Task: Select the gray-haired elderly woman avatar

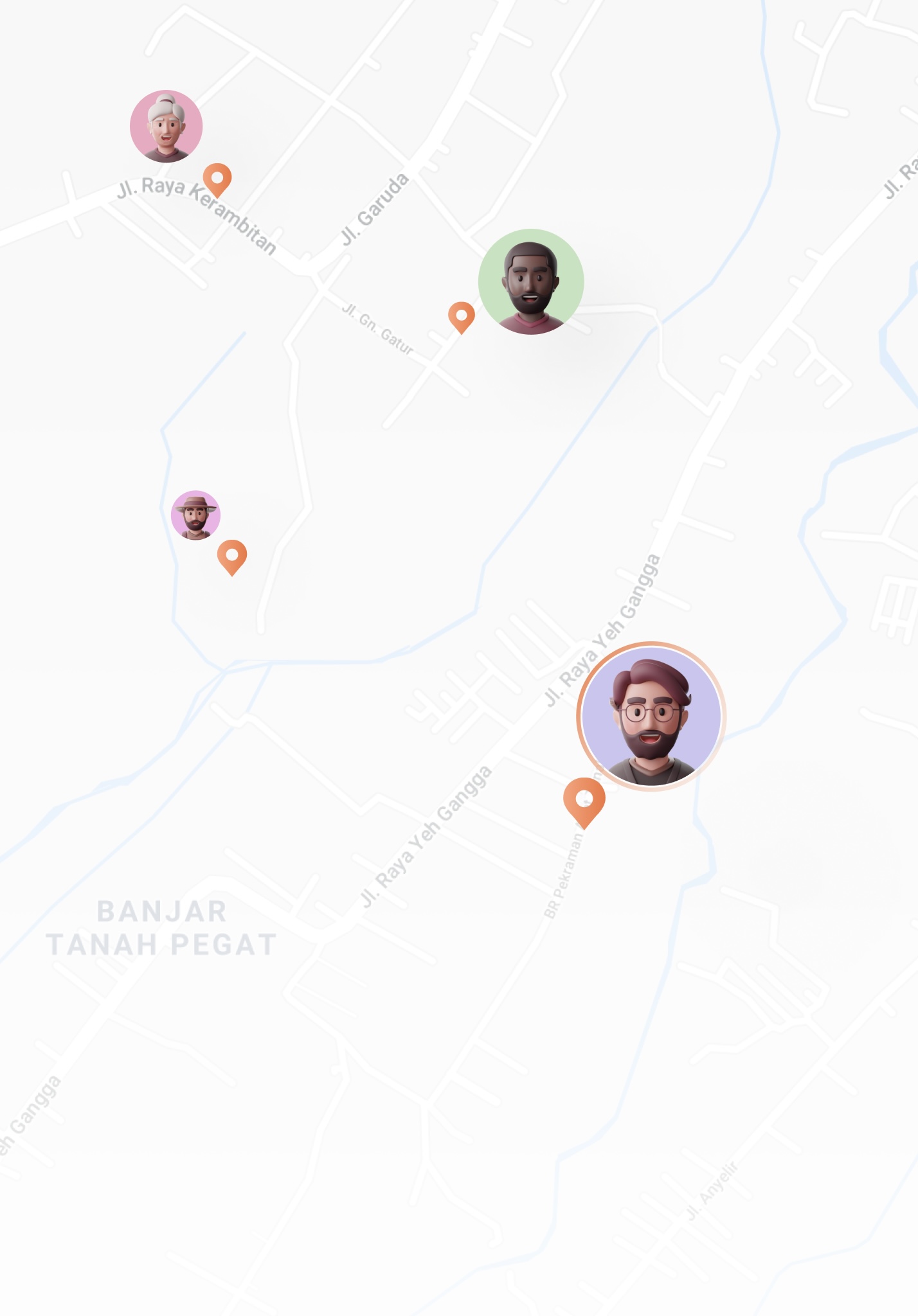Action: click(166, 126)
